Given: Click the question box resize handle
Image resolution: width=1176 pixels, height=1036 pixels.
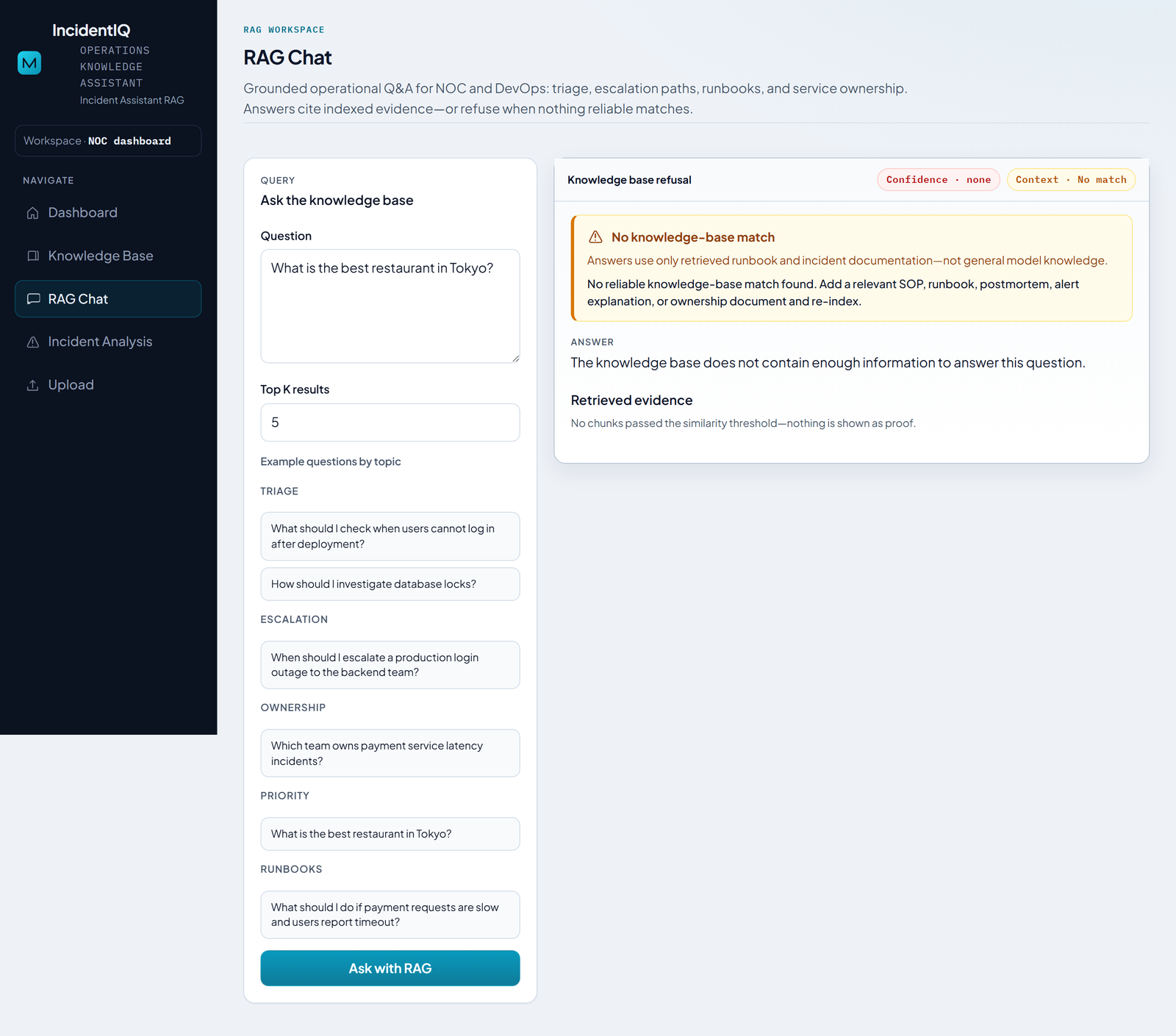Looking at the screenshot, I should click(515, 359).
